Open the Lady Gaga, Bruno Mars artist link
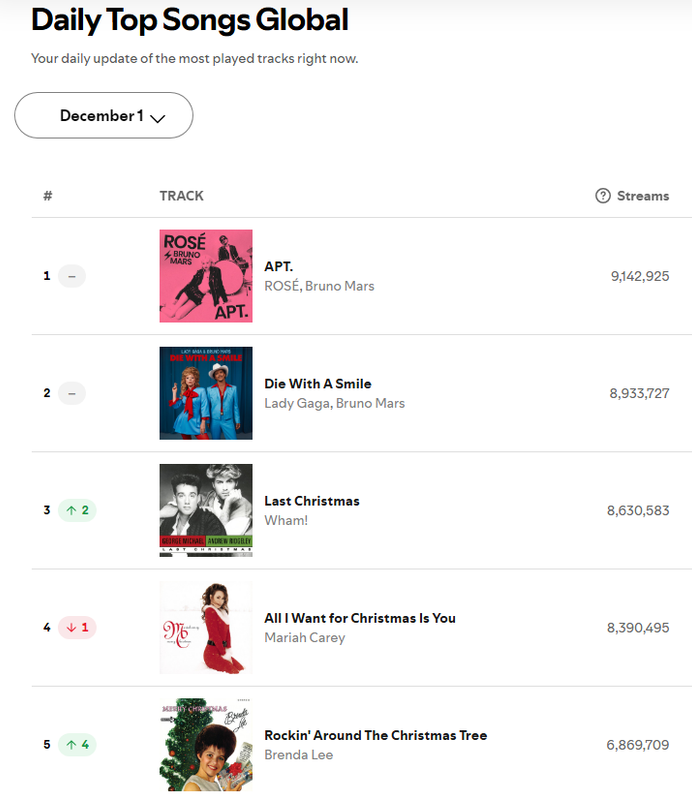692x800 pixels. [x=334, y=404]
